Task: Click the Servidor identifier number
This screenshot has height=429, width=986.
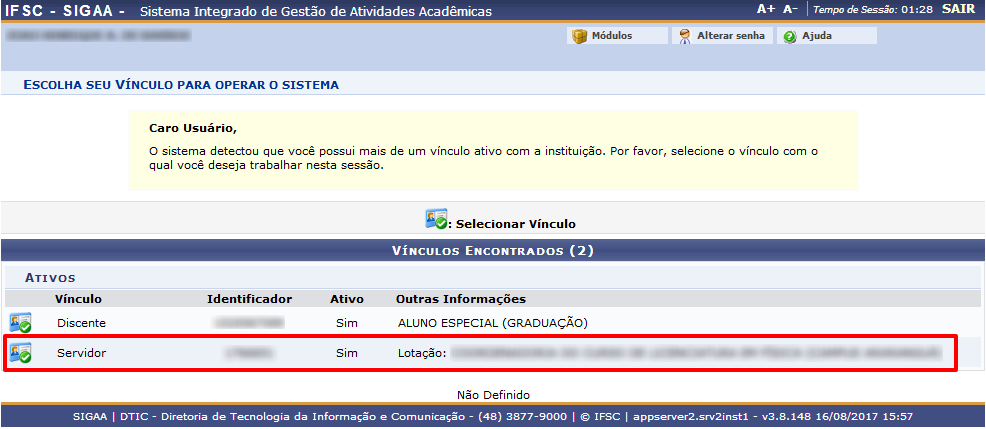Action: 249,353
